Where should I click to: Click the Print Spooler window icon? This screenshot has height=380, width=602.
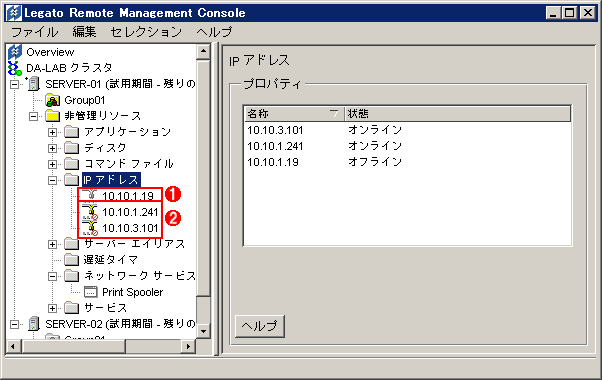click(91, 292)
